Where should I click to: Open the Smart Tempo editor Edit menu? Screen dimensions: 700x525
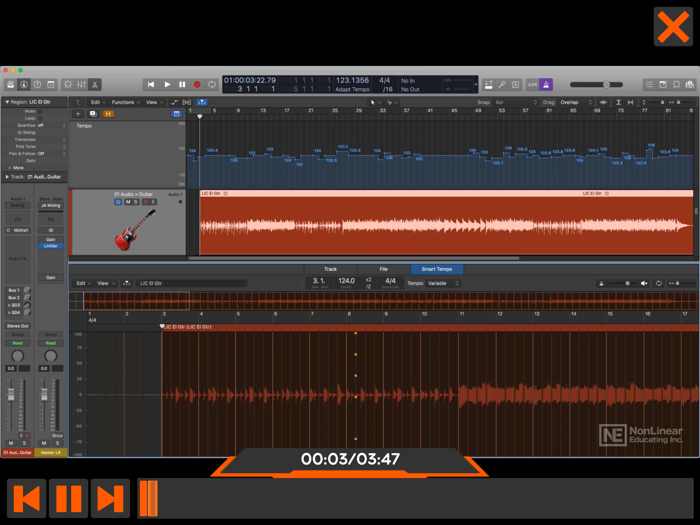click(x=83, y=283)
